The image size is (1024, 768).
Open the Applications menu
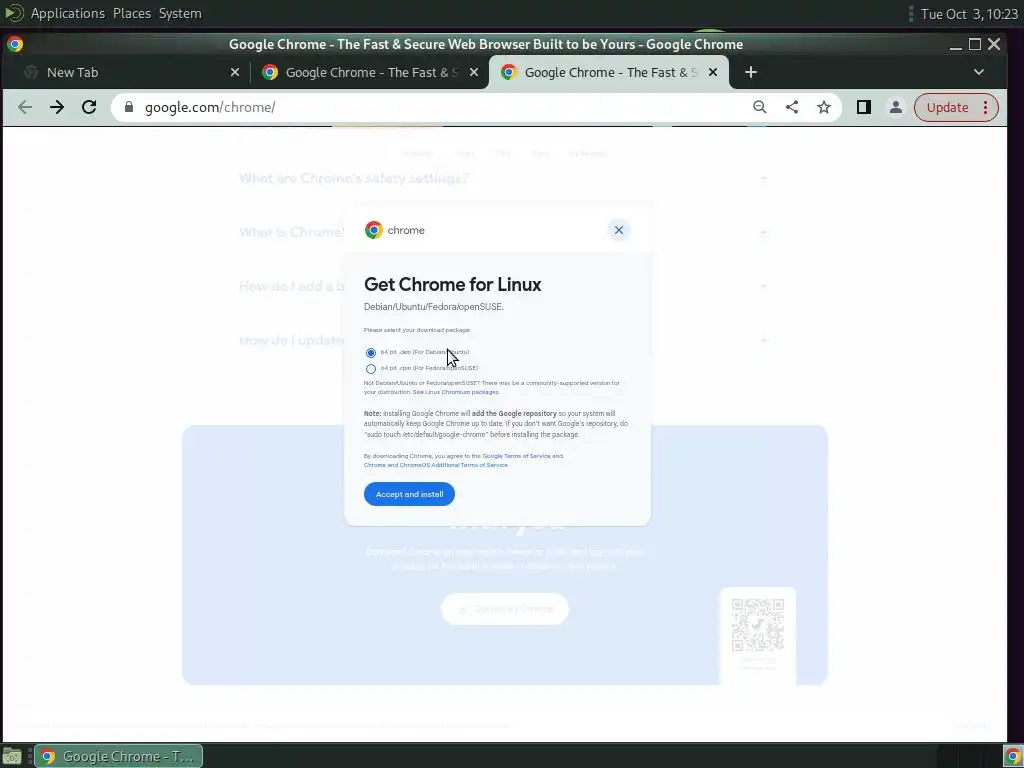tap(67, 13)
